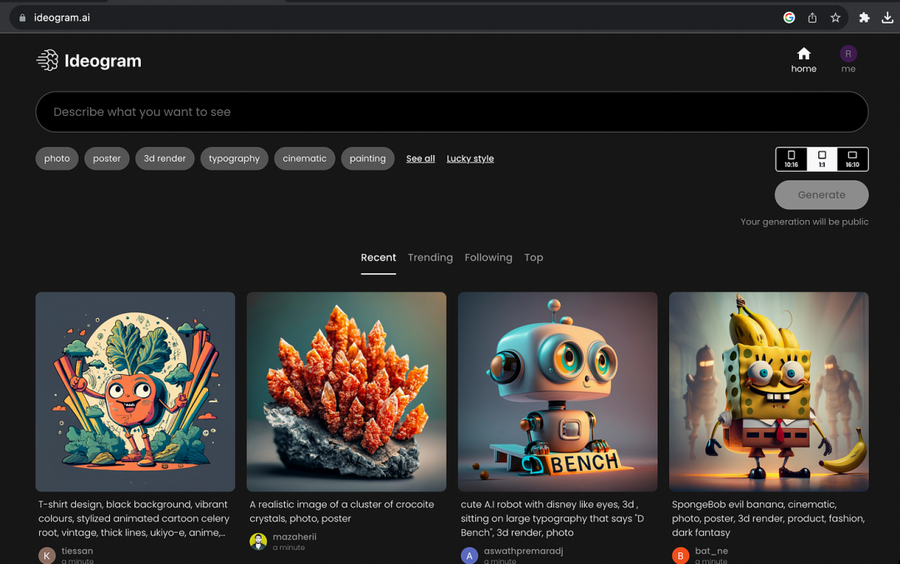Click the ideogram.ai address bar URL

click(62, 18)
